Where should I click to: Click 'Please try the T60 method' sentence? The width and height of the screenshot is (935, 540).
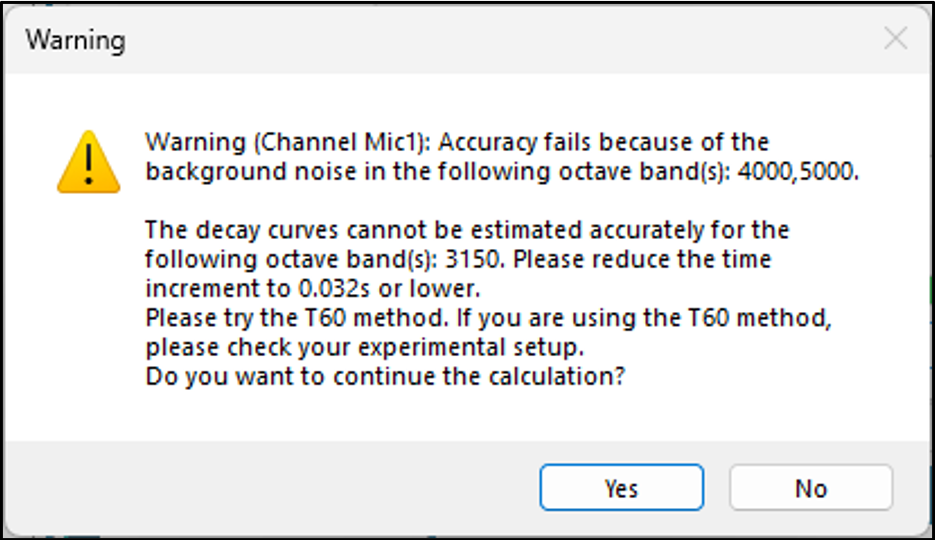(290, 320)
